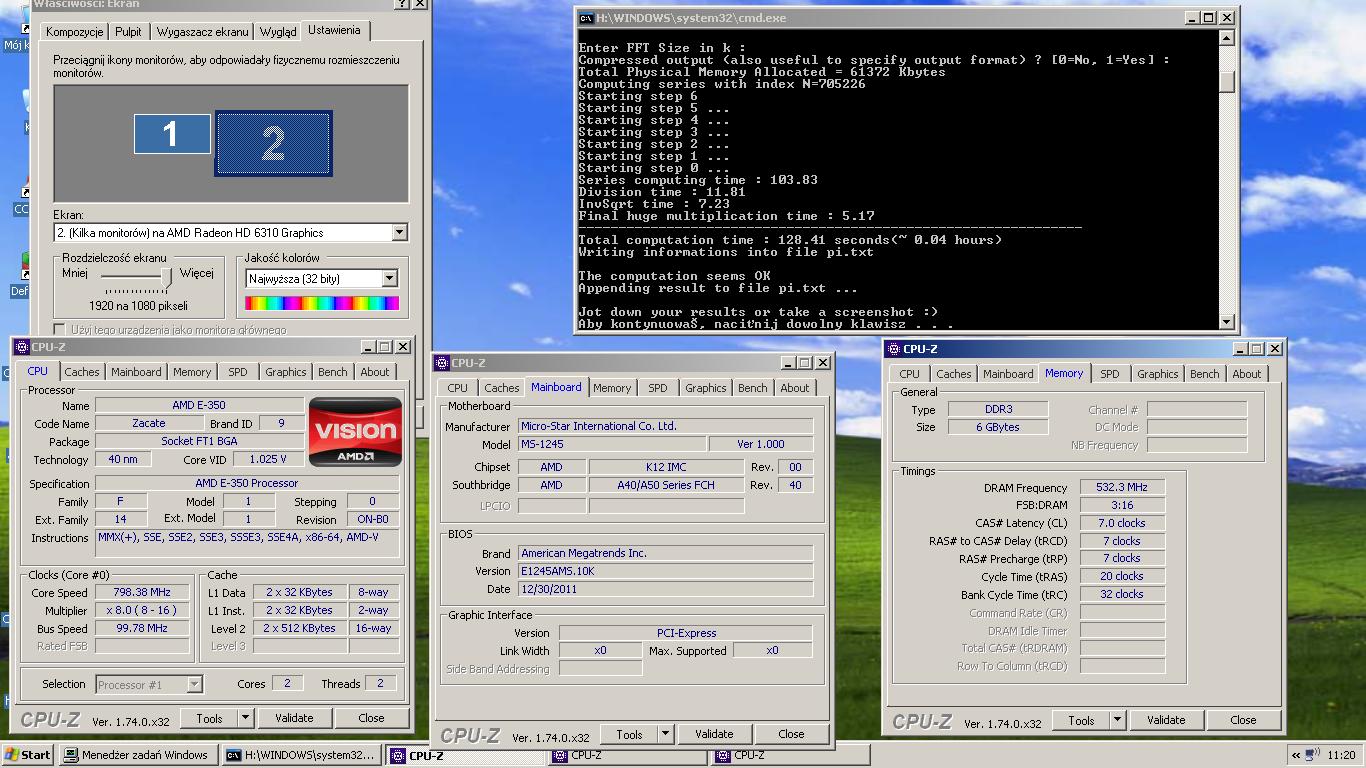Expand Tools dropdown arrow in left CPU-Z window
This screenshot has width=1366, height=768.
[245, 718]
